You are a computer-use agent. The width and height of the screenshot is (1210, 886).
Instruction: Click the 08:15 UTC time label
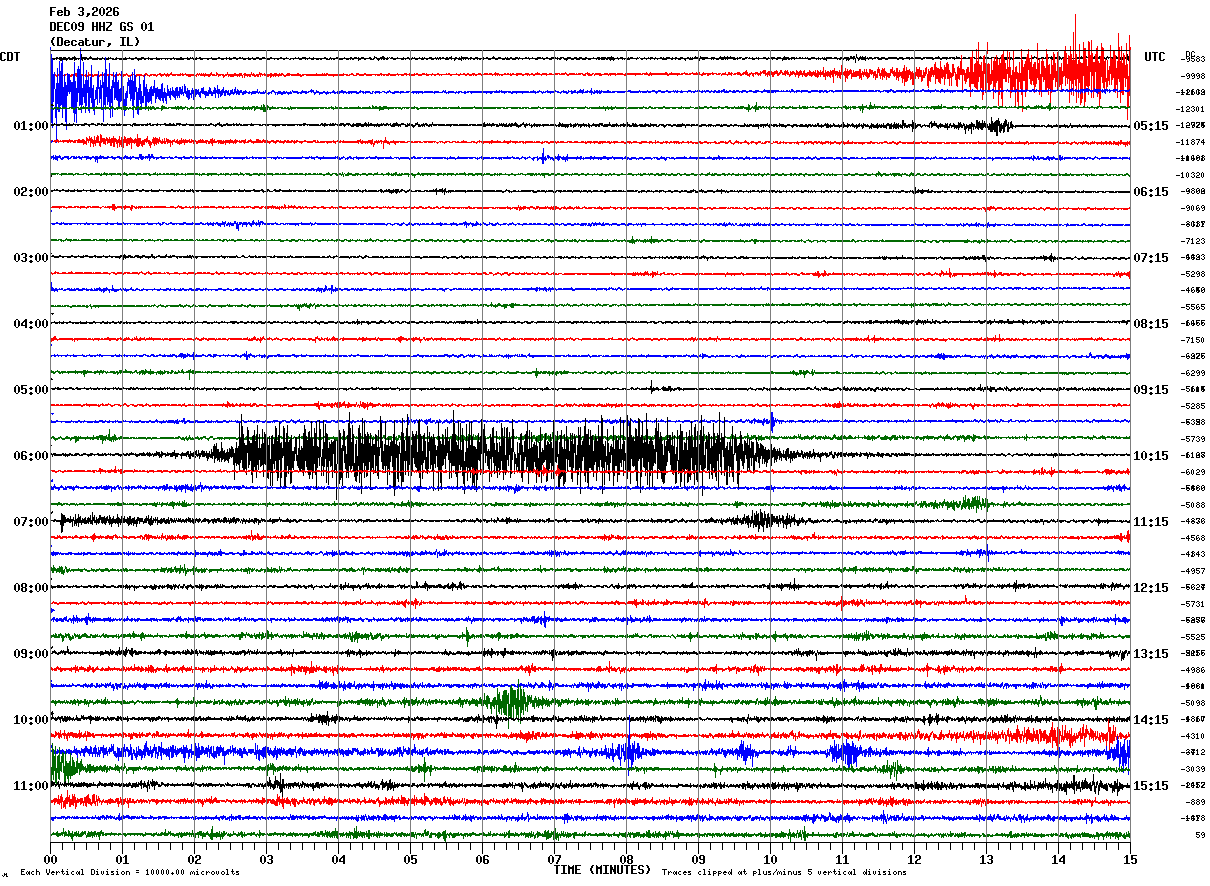pos(1151,324)
